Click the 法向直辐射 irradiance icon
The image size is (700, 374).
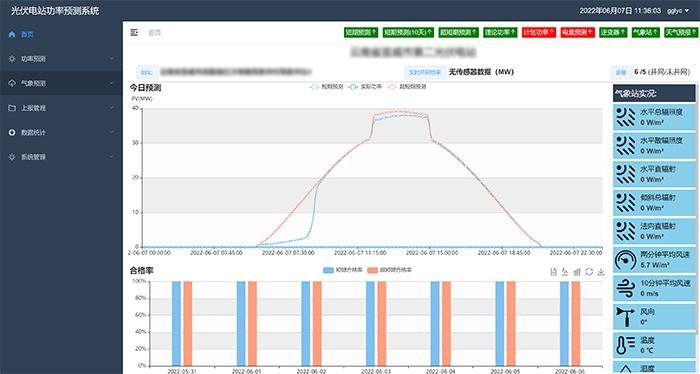625,231
